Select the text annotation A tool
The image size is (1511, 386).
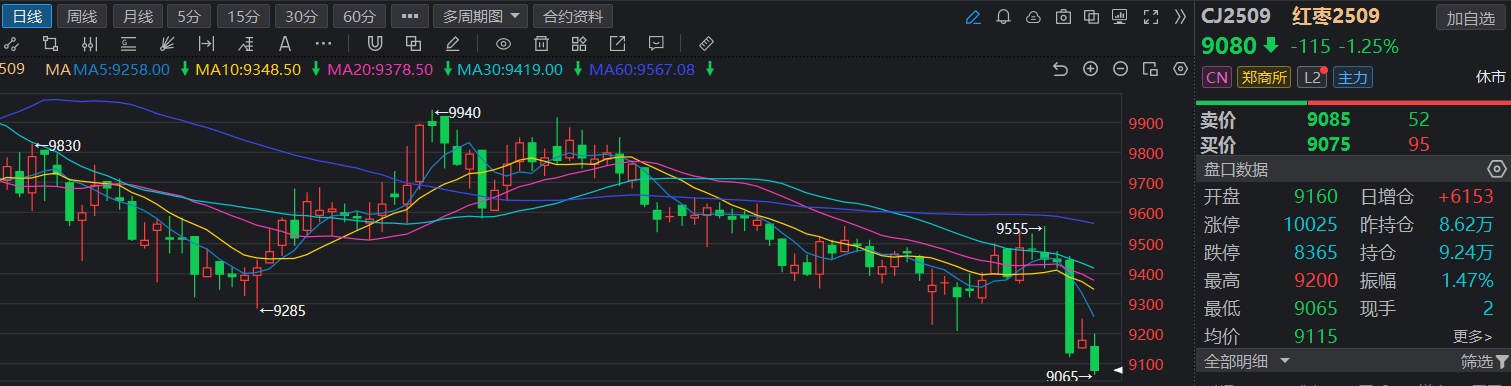tap(285, 43)
